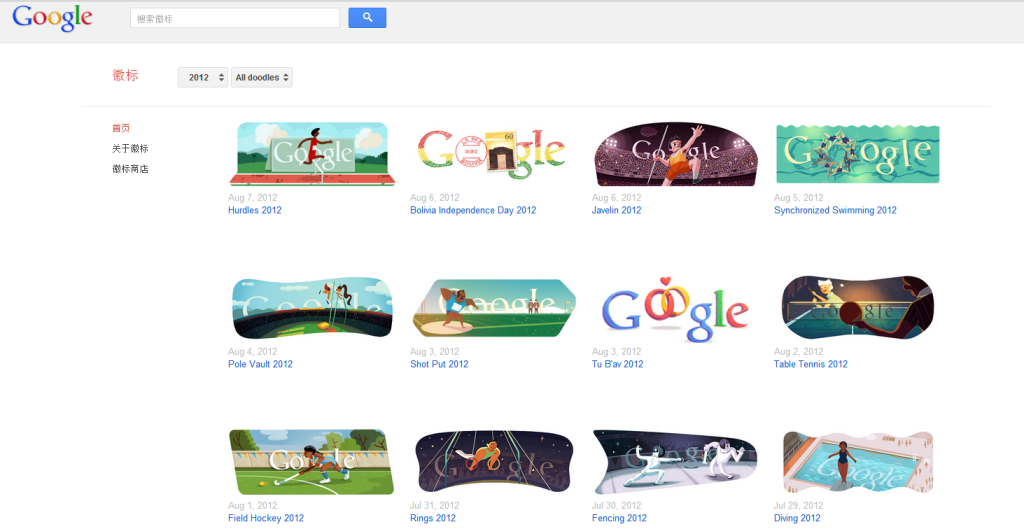
Task: Open the Shot Put 2012 link
Action: tap(439, 364)
